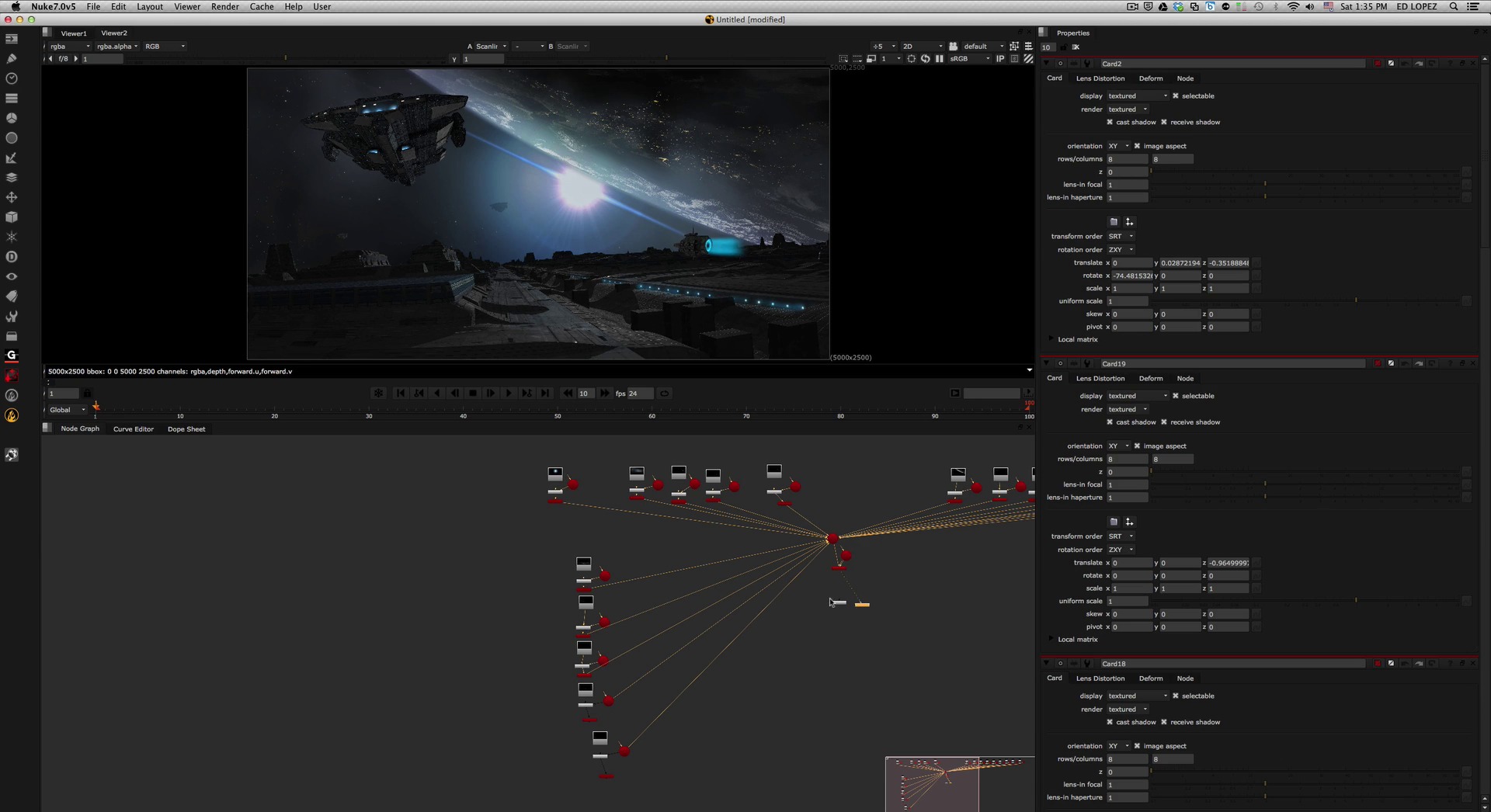Open the 2D view mode dropdown

tap(922, 46)
